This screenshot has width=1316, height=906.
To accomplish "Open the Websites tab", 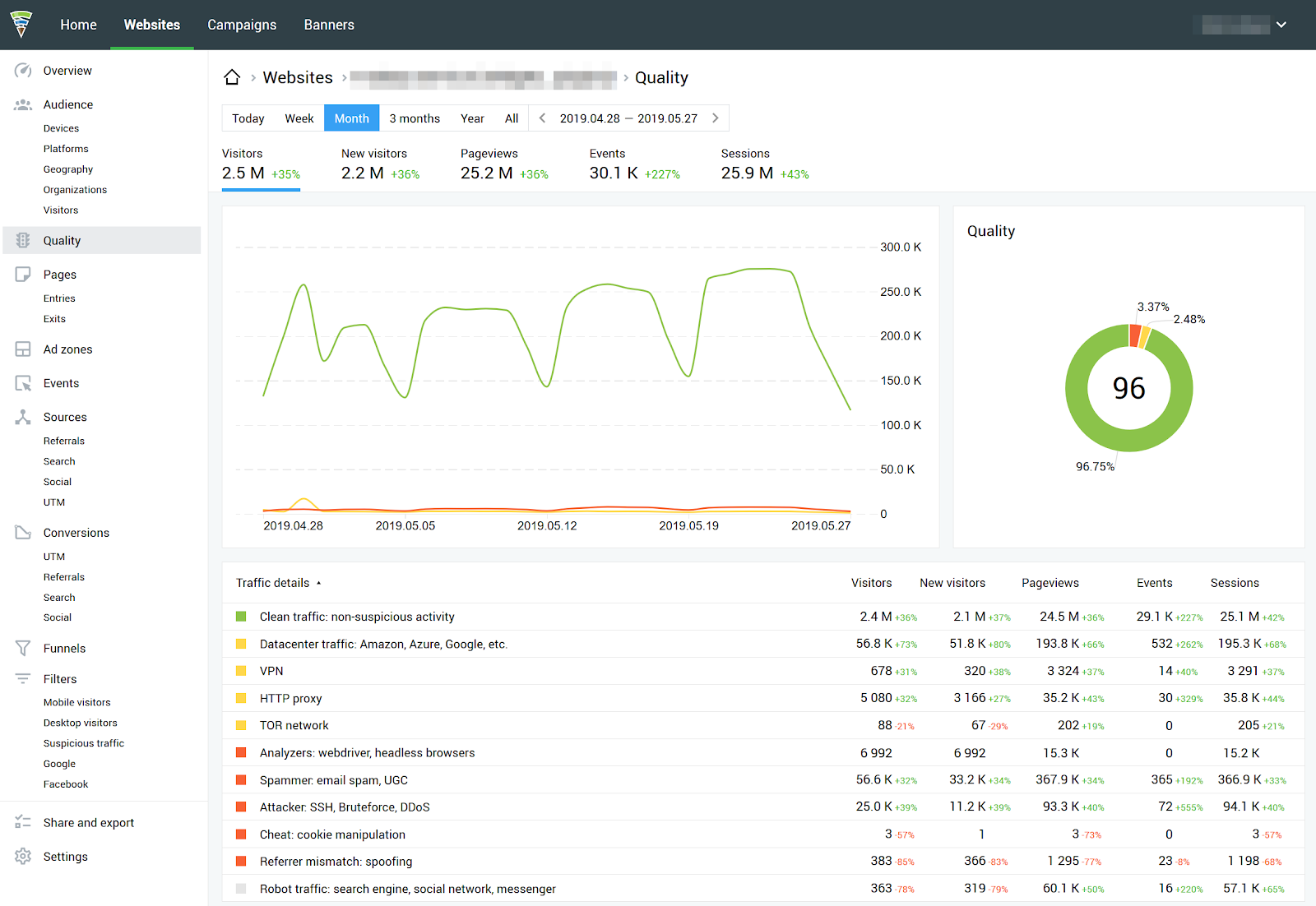I will coord(152,25).
